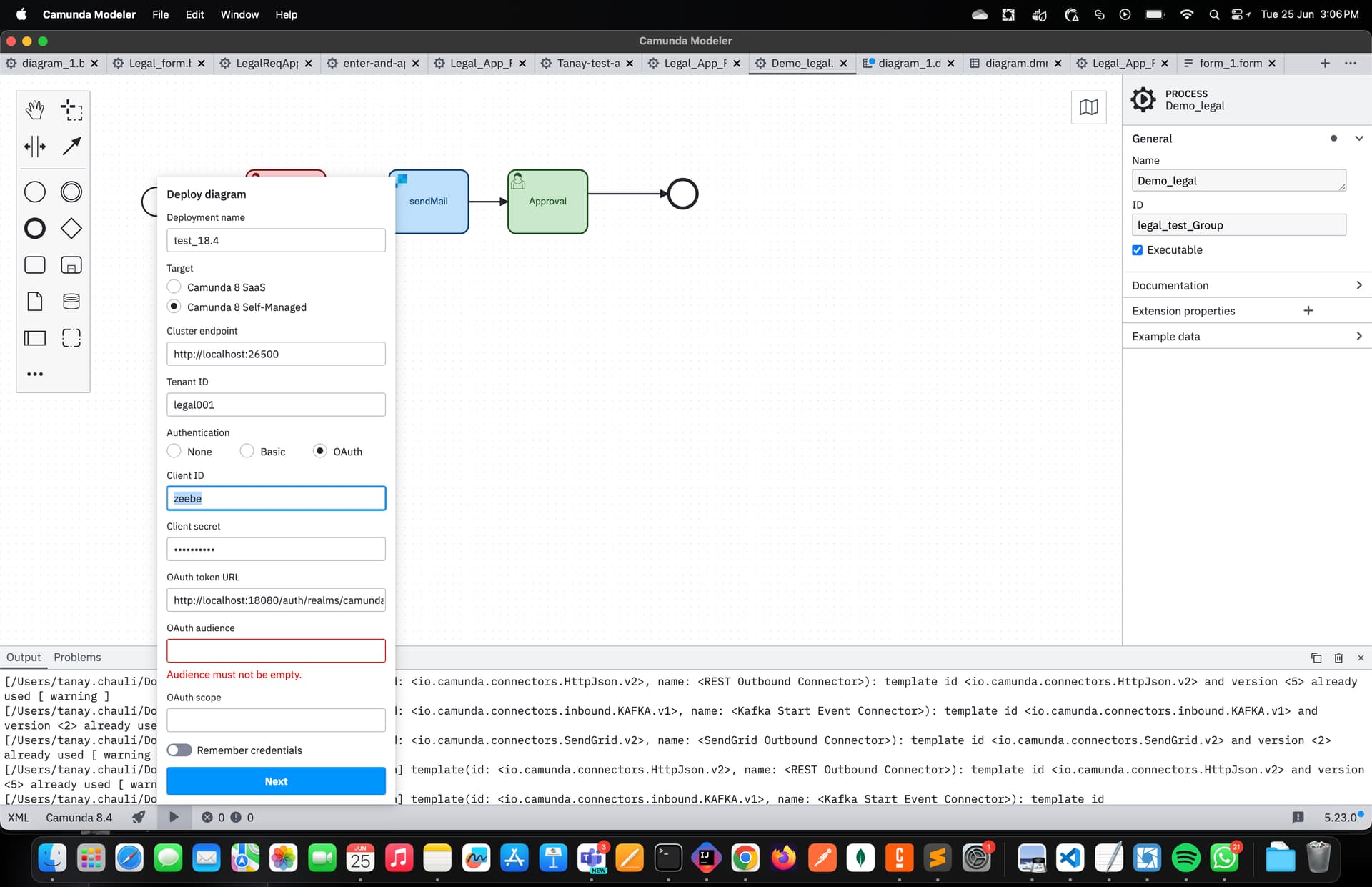Switch to the Problems tab

click(x=77, y=657)
